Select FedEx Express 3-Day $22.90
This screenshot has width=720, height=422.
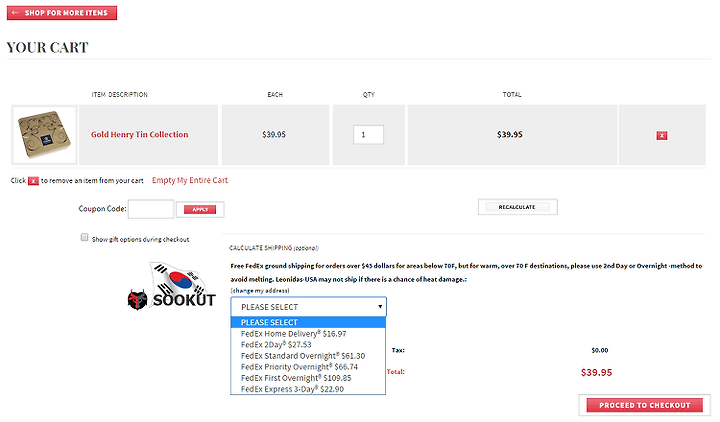(308, 389)
